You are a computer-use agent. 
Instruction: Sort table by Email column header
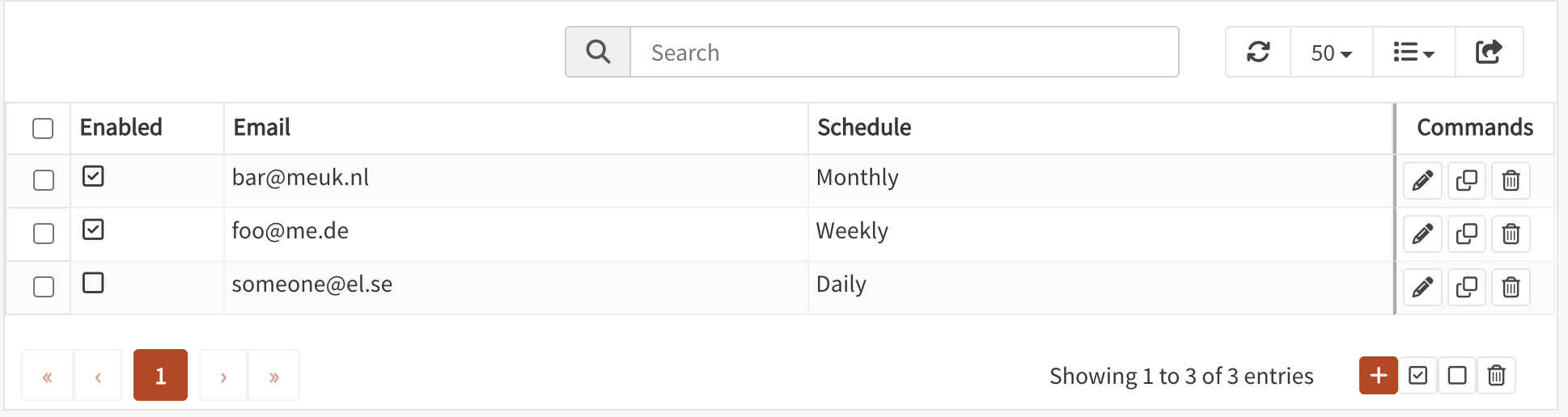tap(261, 128)
